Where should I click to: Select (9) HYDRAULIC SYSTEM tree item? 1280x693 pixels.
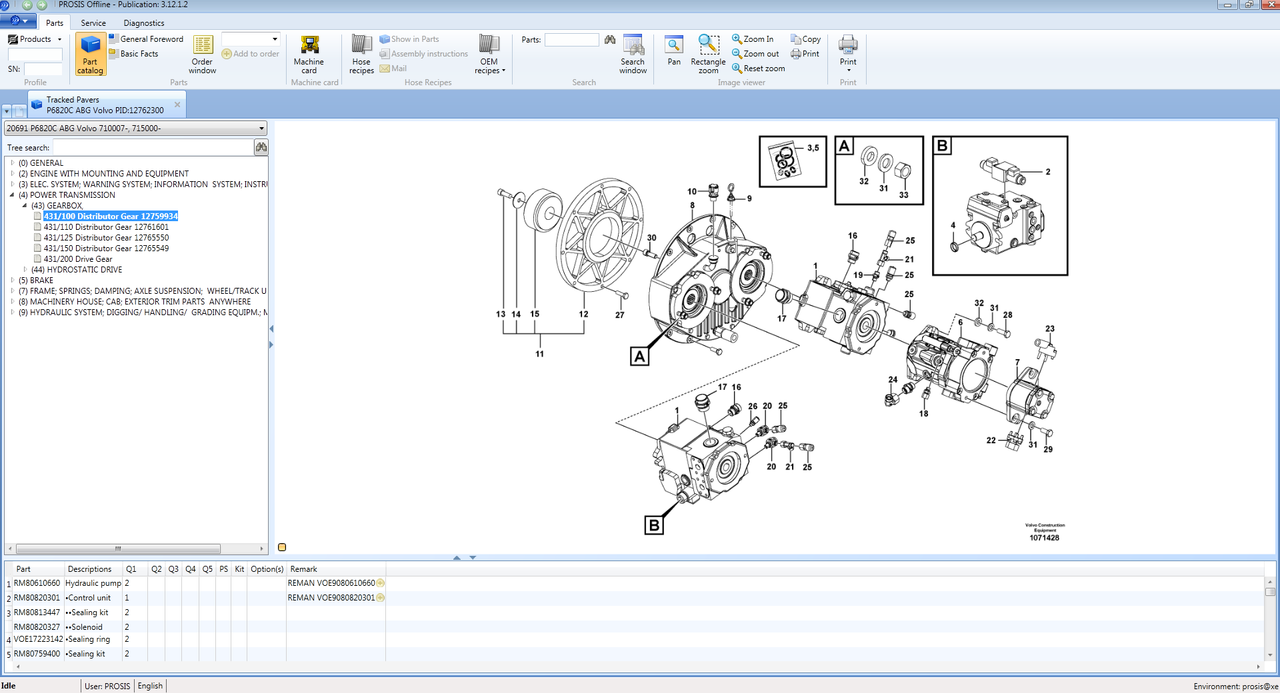(142, 312)
